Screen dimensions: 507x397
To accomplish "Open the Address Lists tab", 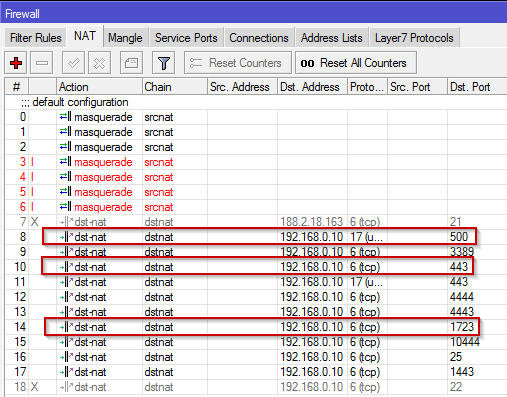I will (x=331, y=38).
